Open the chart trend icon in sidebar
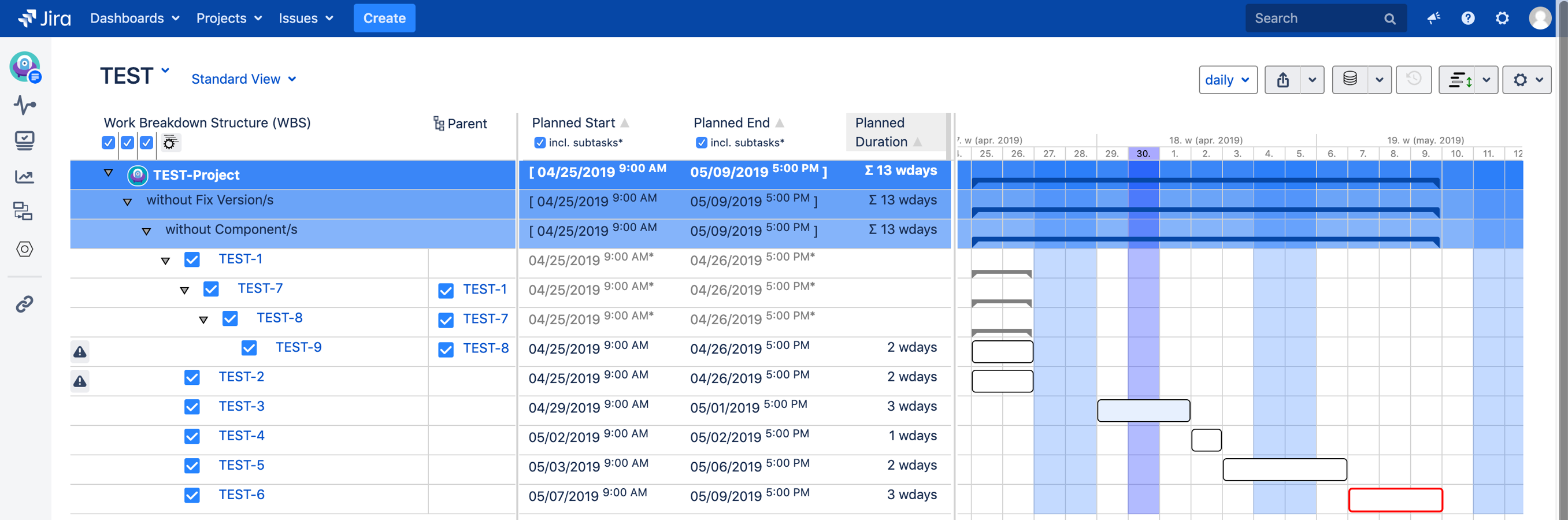The height and width of the screenshot is (520, 1568). [24, 176]
